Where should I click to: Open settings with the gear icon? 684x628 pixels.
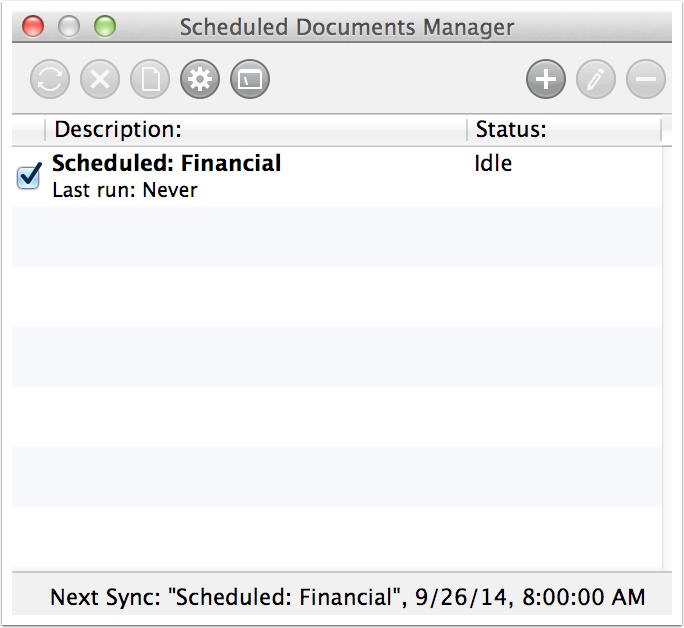point(200,79)
